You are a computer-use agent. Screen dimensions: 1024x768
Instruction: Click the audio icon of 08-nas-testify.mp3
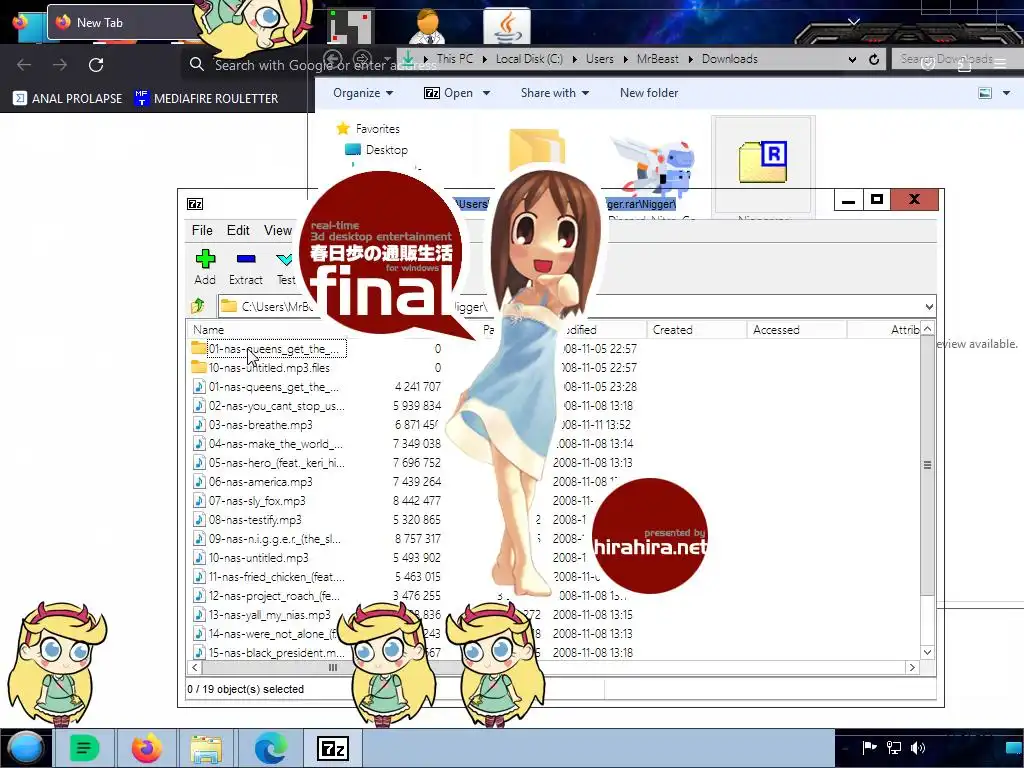[199, 520]
